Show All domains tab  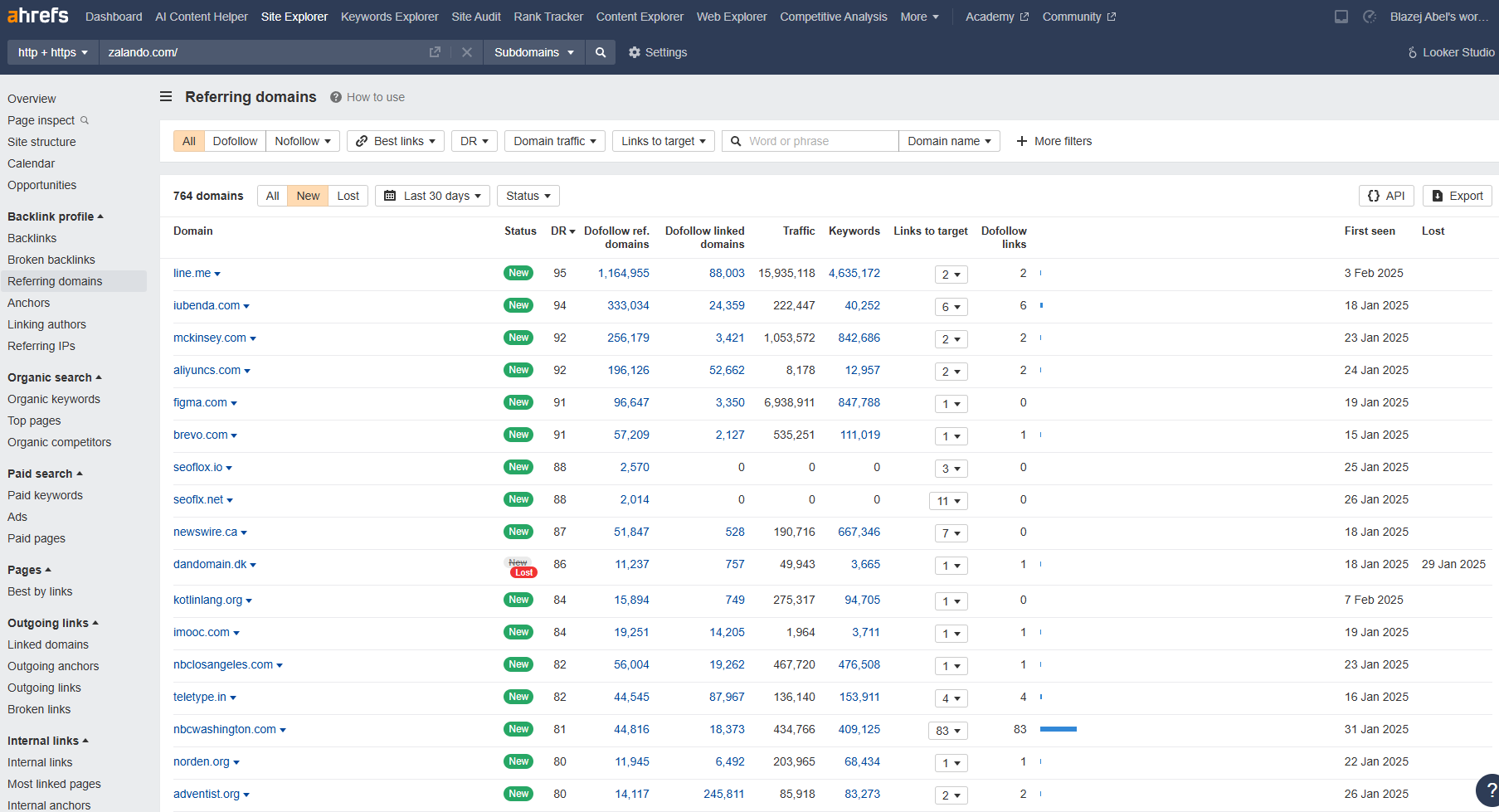272,196
